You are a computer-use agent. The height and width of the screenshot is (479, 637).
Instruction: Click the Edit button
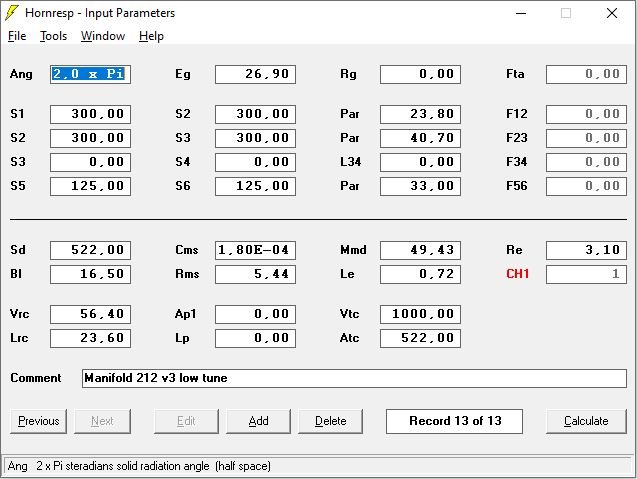[x=186, y=421]
